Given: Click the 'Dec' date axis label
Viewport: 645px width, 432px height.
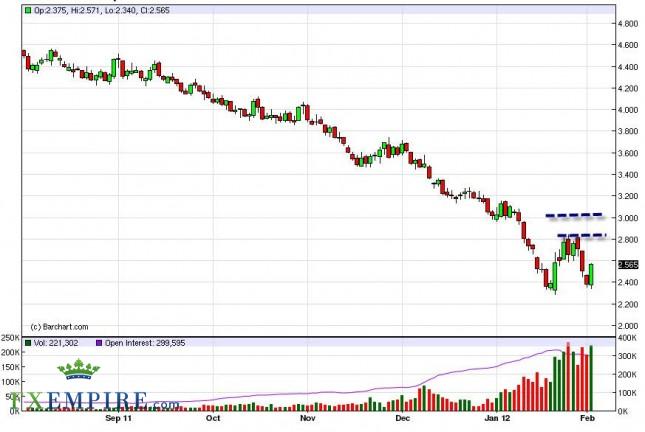Looking at the screenshot, I should click(x=402, y=418).
